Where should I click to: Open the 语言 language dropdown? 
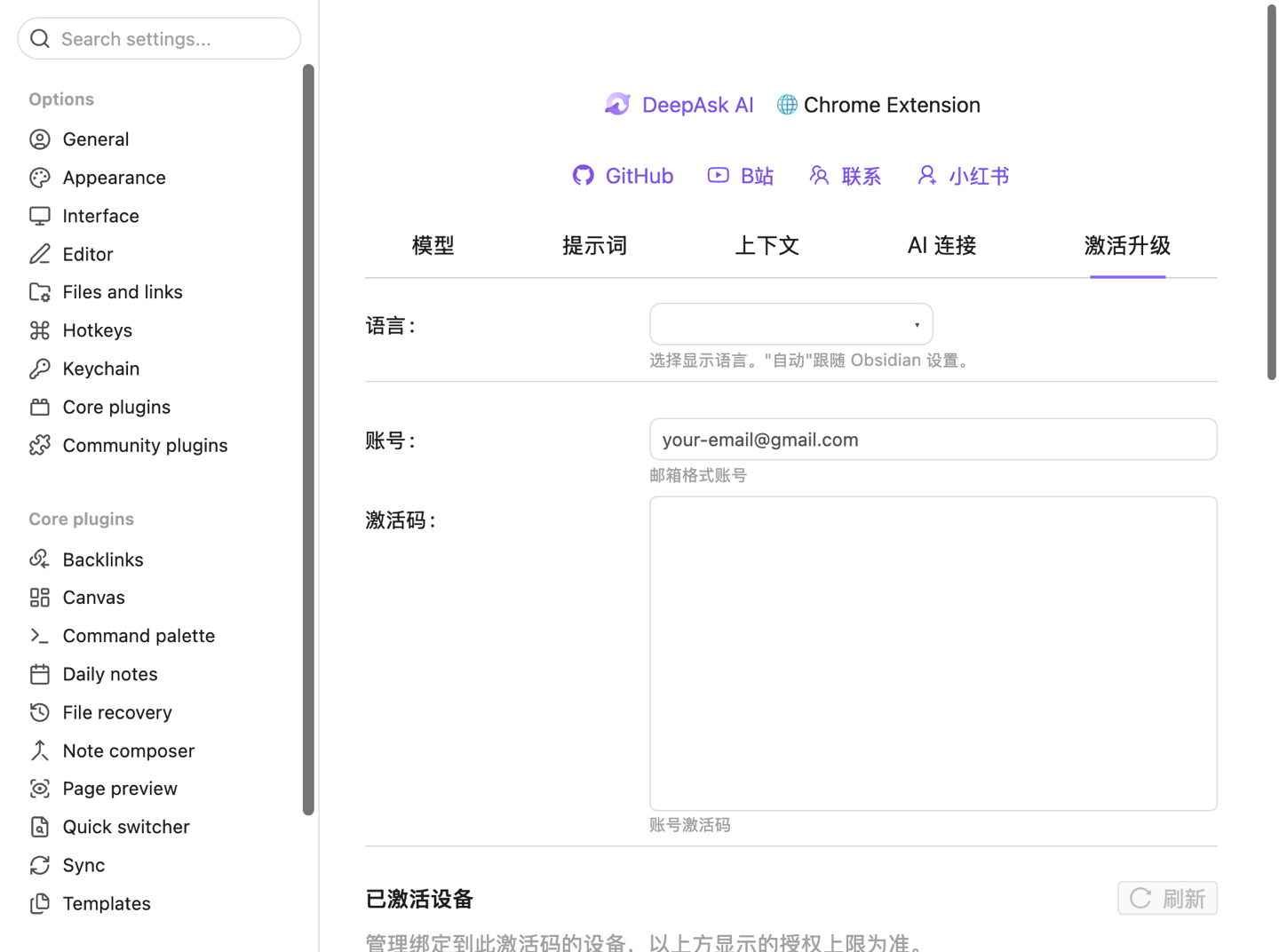[791, 324]
